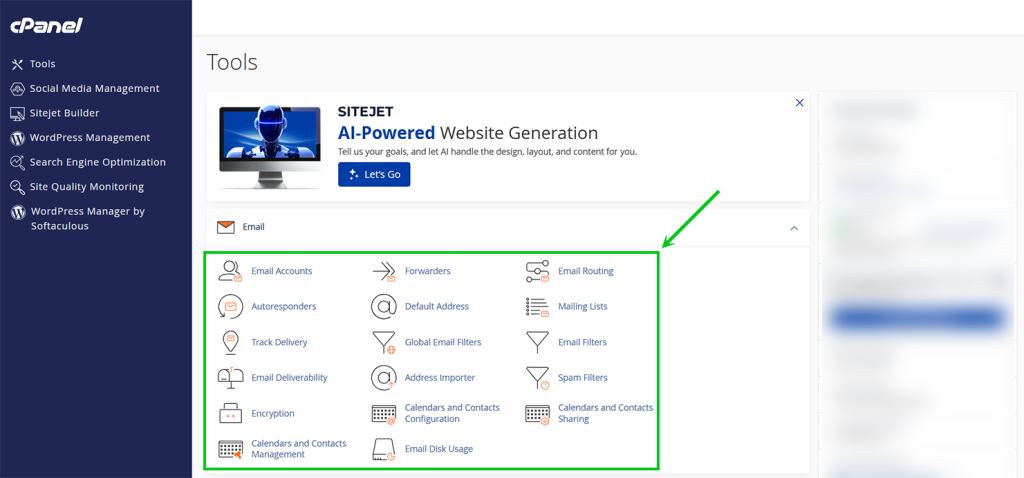Open Social Media Management menu item
This screenshot has height=478, width=1024.
tap(94, 88)
